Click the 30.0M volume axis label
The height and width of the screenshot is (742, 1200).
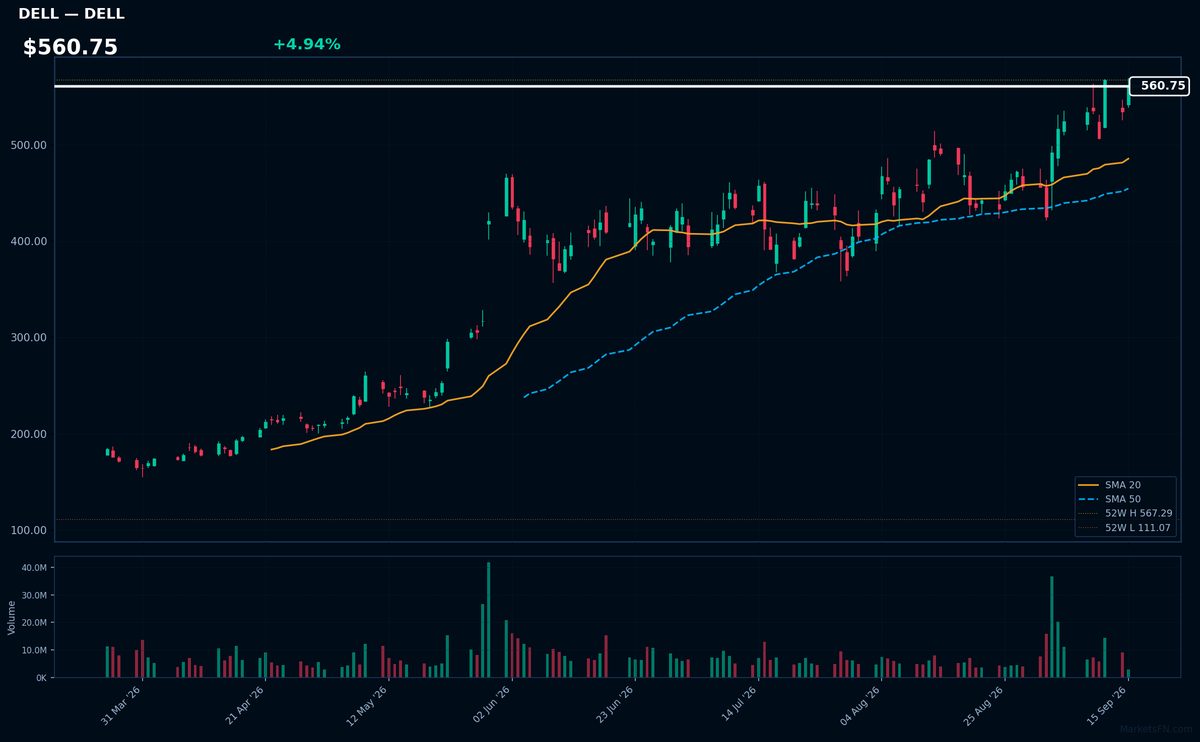click(34, 595)
